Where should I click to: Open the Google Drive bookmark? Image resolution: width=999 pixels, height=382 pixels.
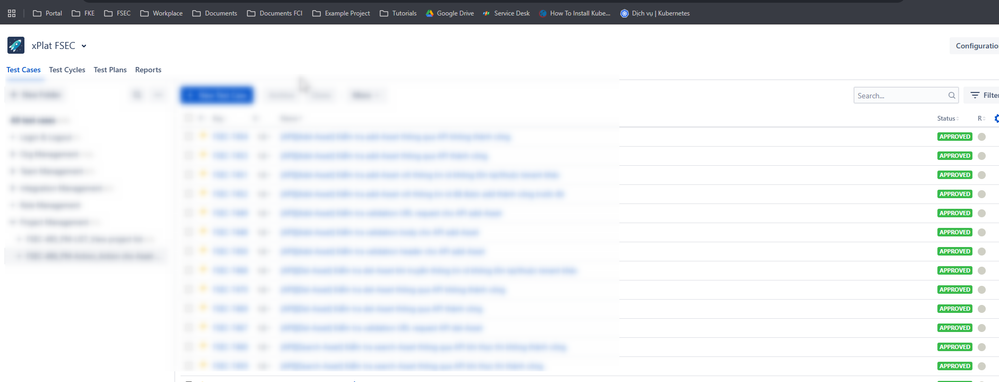coord(450,13)
